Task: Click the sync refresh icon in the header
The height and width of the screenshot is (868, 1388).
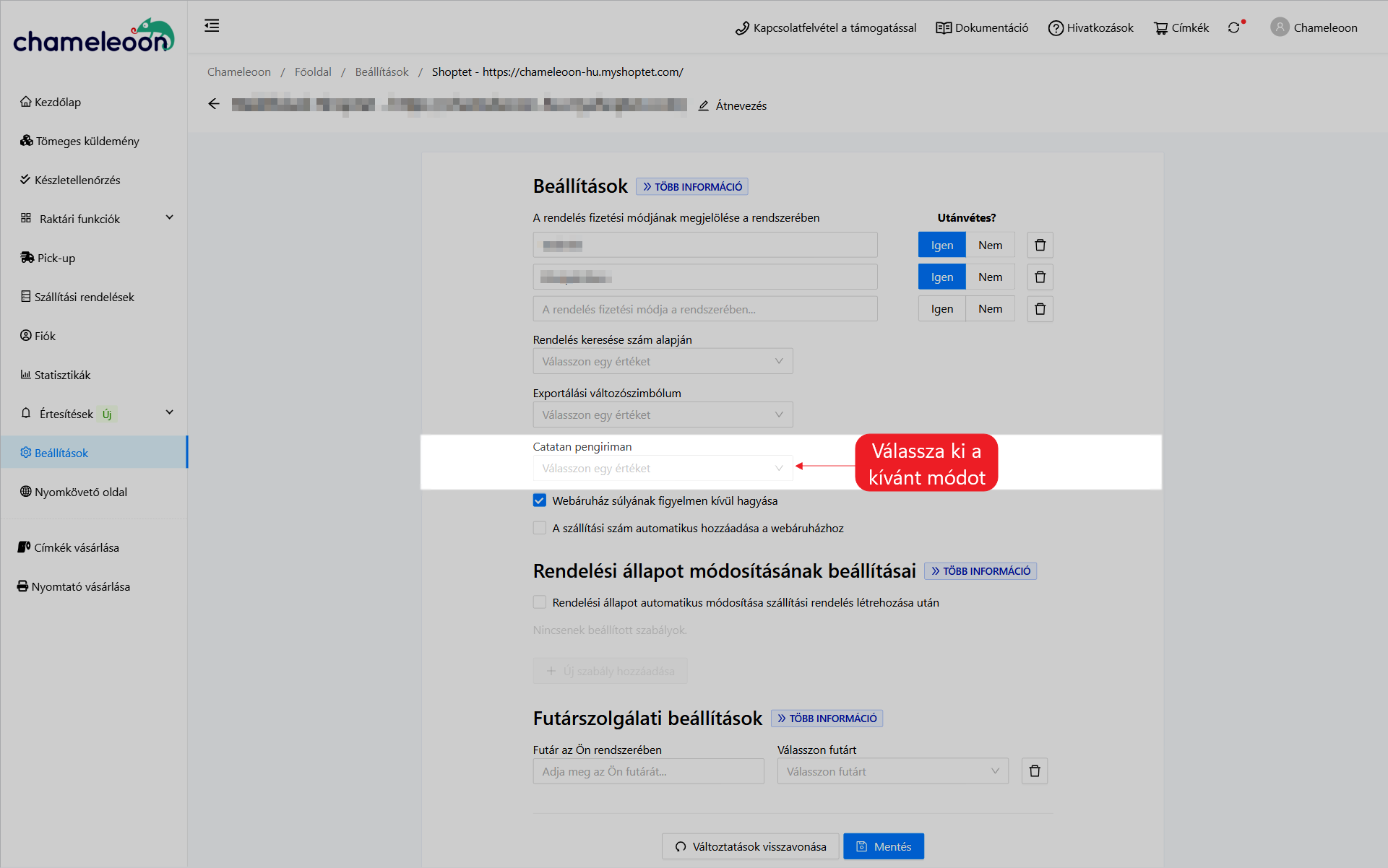Action: click(x=1233, y=27)
